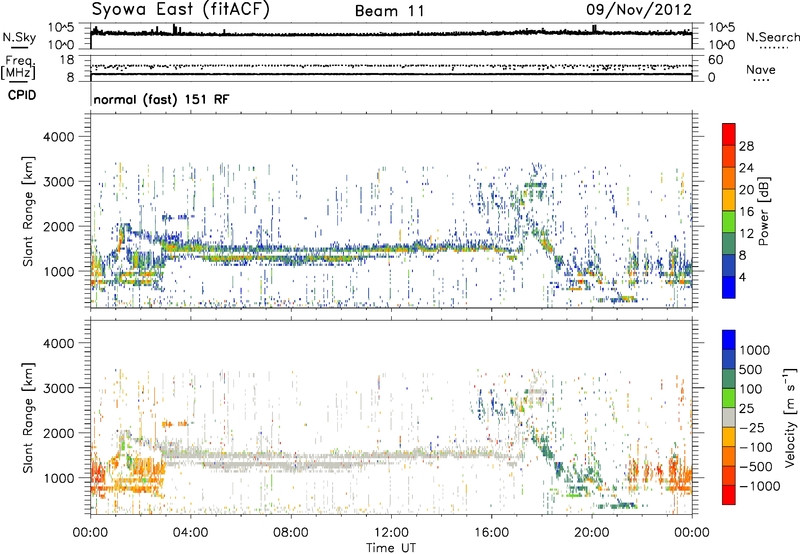The width and height of the screenshot is (800, 554).
Task: Click the date '09/Nov/2012'
Action: [639, 10]
